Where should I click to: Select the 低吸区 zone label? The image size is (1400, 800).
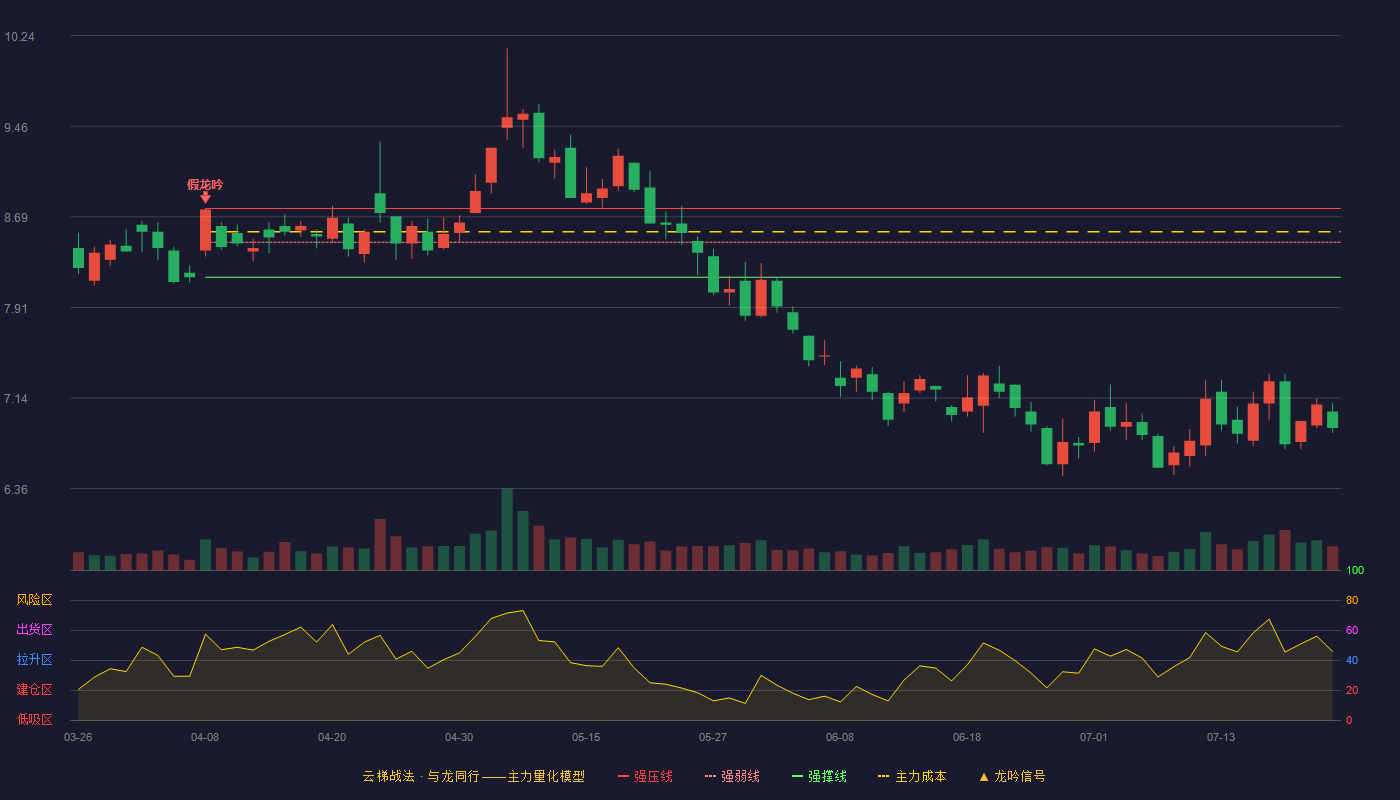tap(34, 719)
